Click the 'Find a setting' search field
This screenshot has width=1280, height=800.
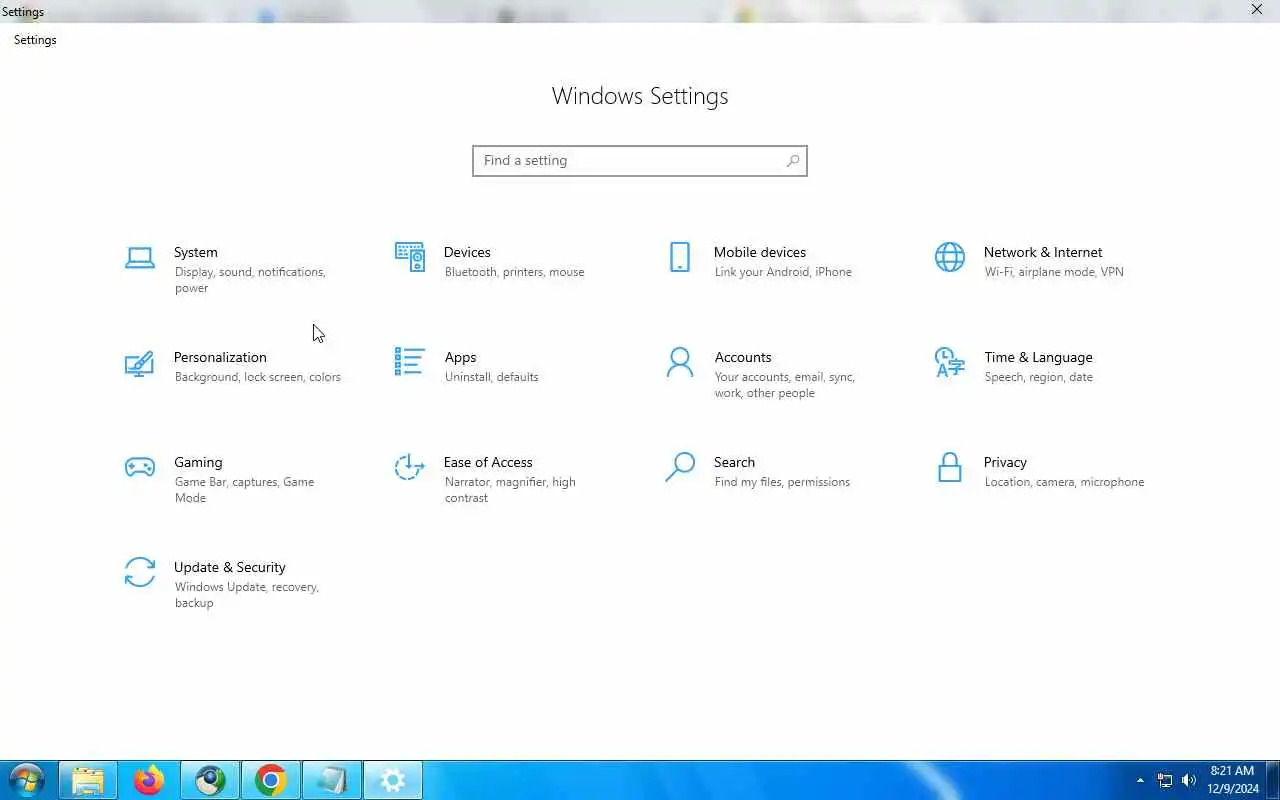click(x=640, y=160)
